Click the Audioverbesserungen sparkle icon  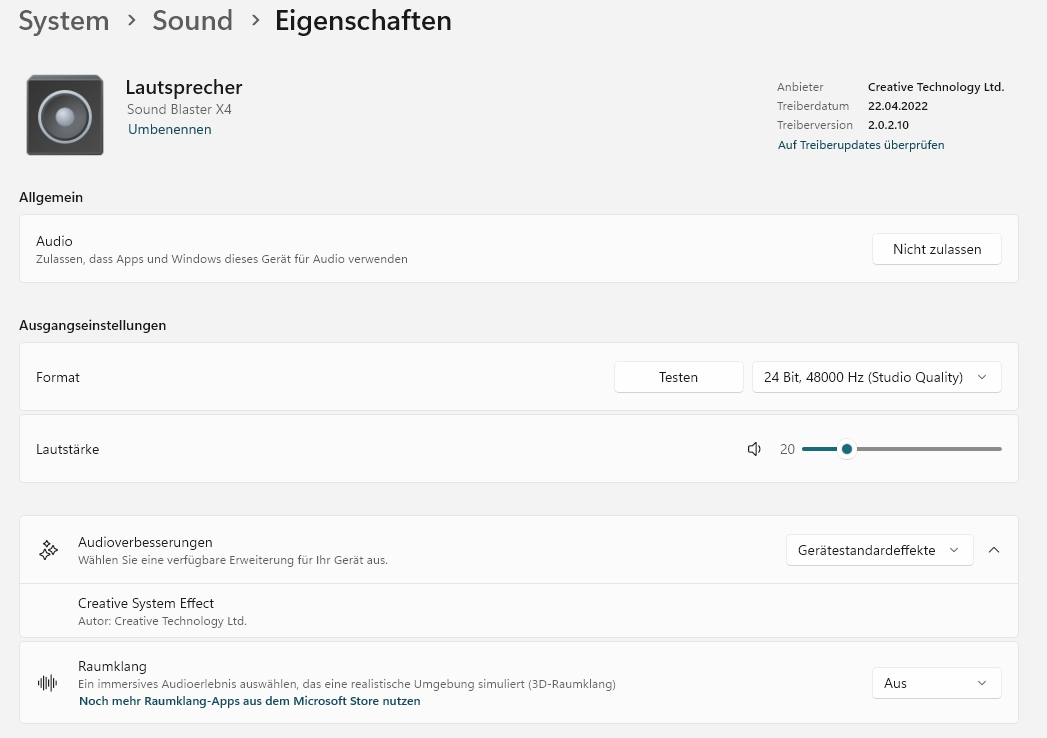click(x=48, y=550)
